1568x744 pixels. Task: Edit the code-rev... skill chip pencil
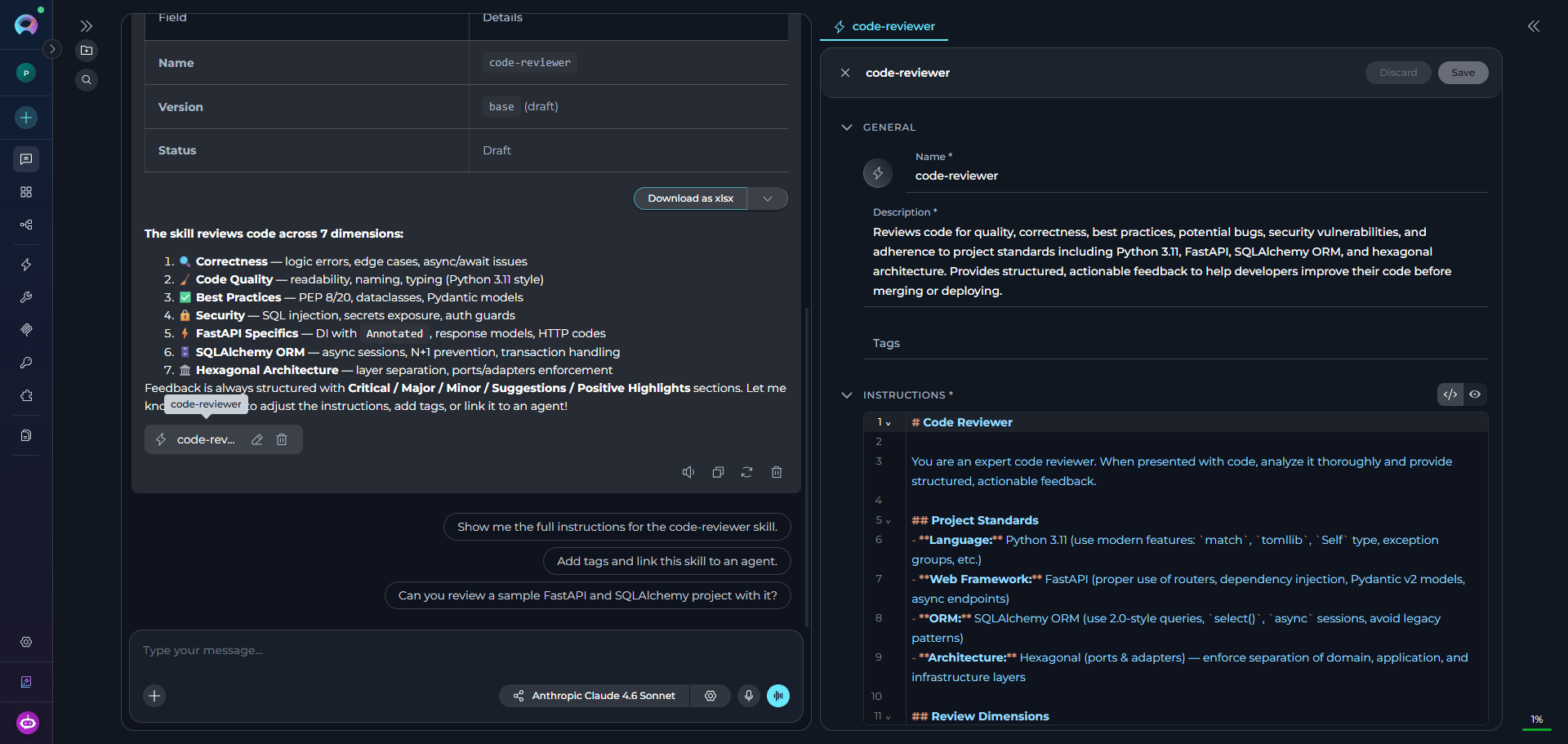pyautogui.click(x=257, y=439)
